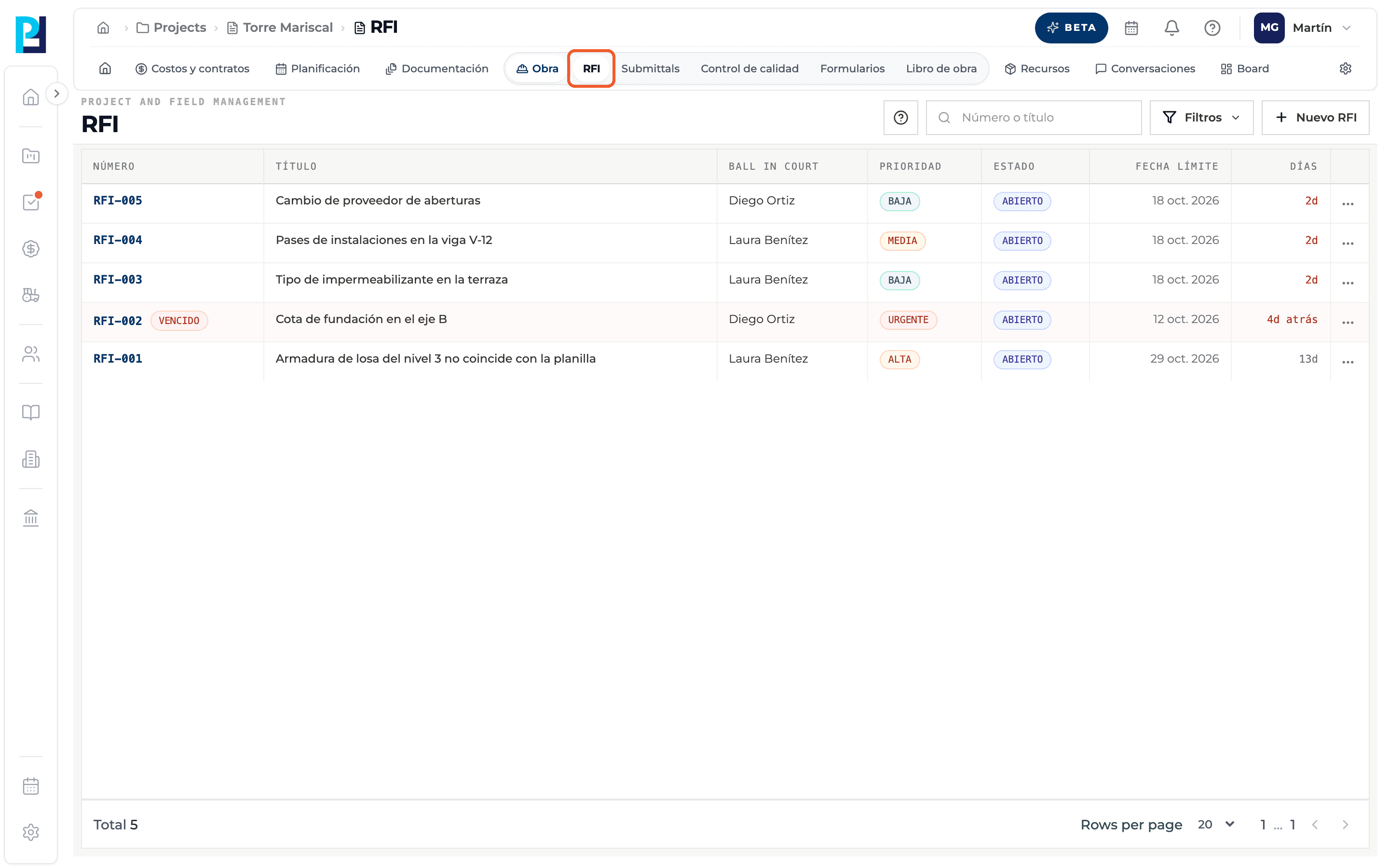Sort by the Fecha límite column header
1389x868 pixels.
pos(1177,166)
